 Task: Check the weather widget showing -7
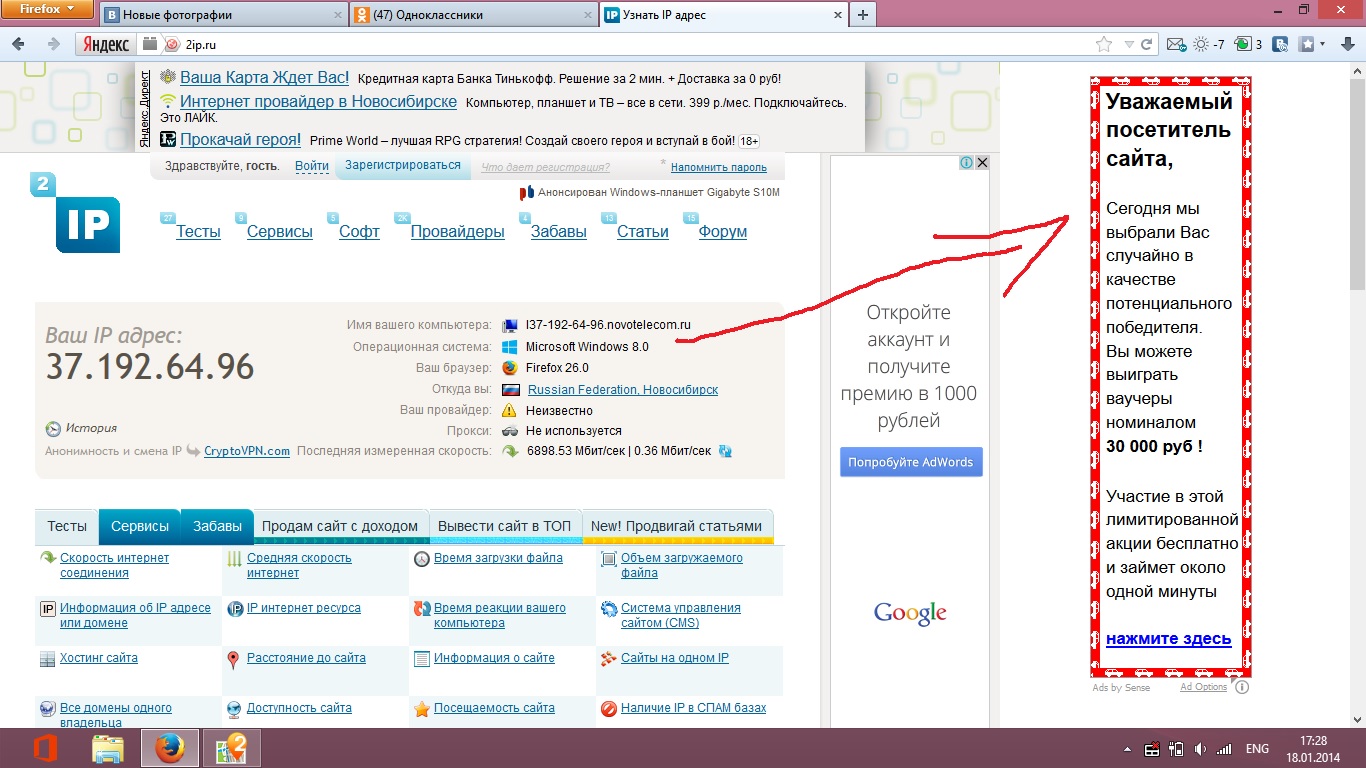pos(1209,44)
